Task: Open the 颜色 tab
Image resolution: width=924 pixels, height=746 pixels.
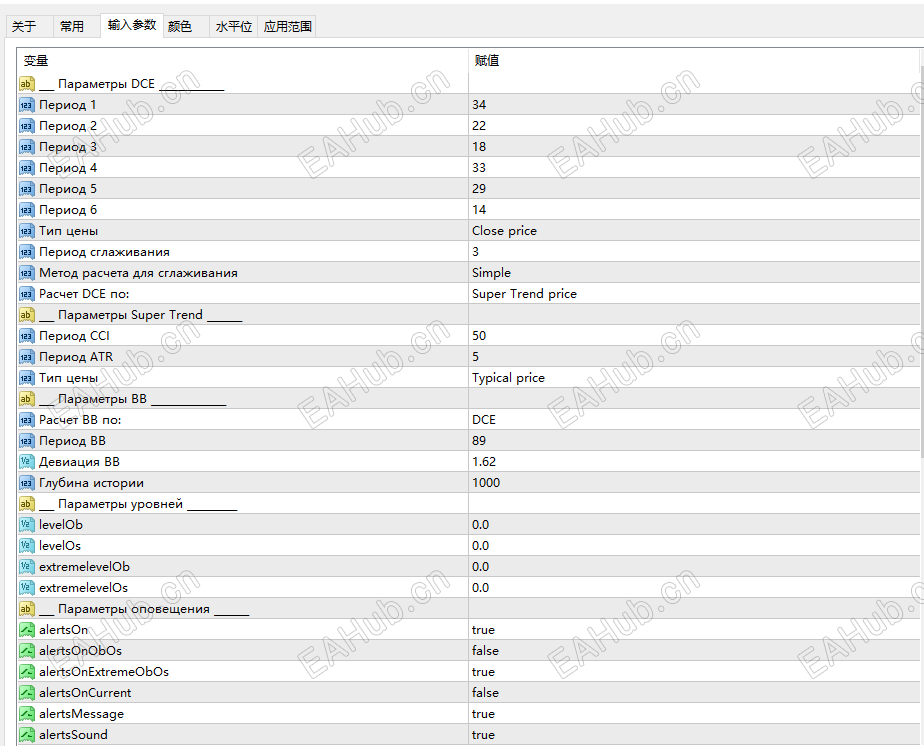Action: 180,27
